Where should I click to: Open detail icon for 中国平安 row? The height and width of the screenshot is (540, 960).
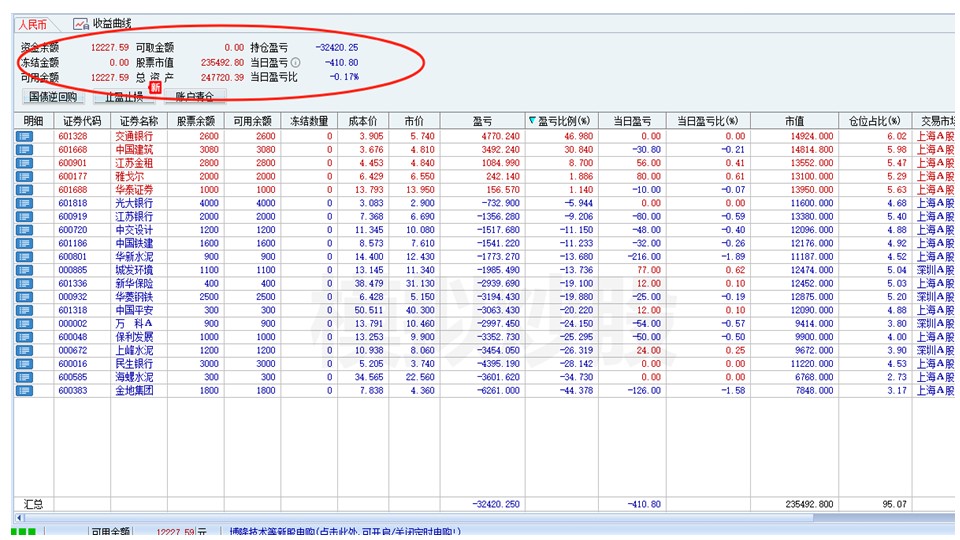click(24, 310)
